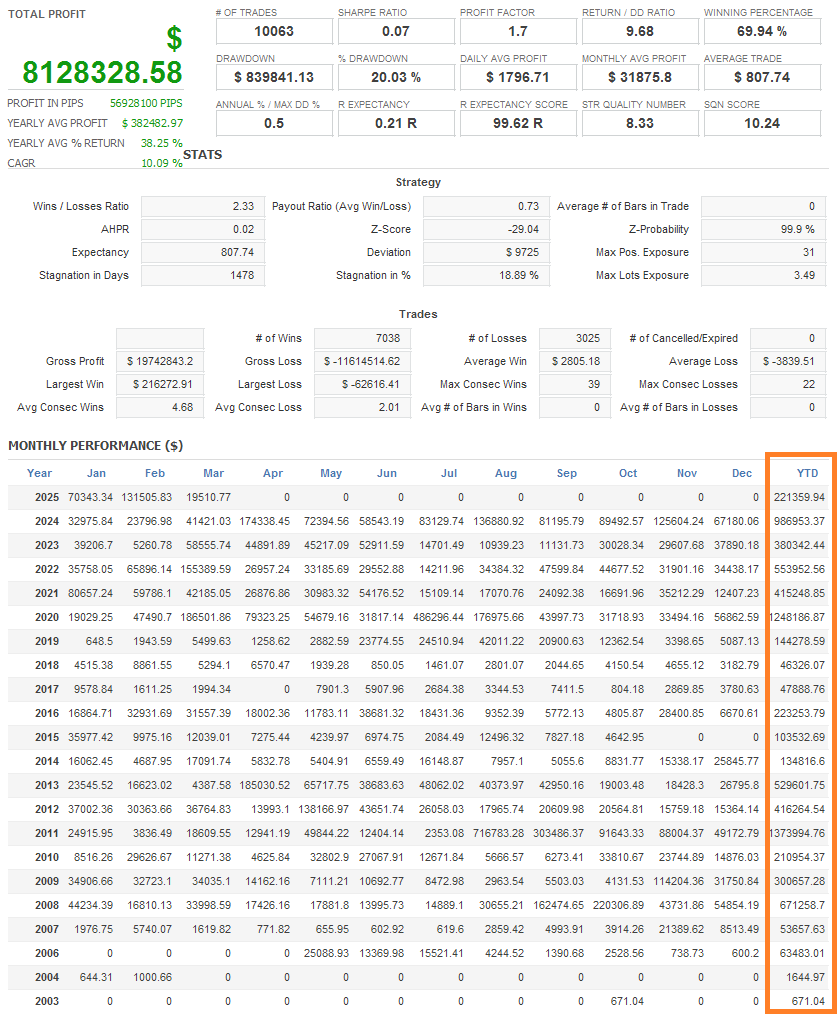Click the R Expectancy Score value 99.62 R
The height and width of the screenshot is (1018, 838).
518,123
